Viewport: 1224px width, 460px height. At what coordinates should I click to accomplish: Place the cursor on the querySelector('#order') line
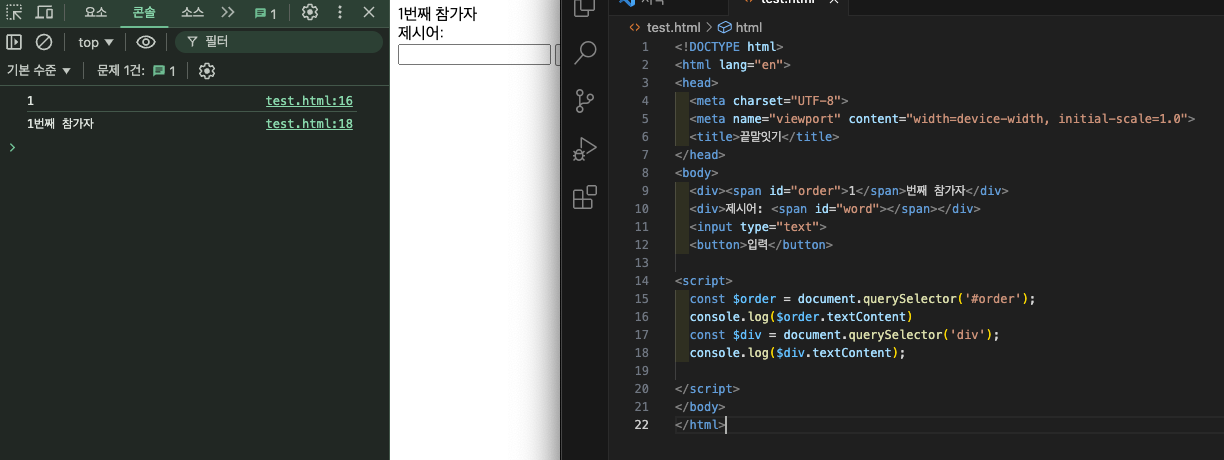[863, 299]
